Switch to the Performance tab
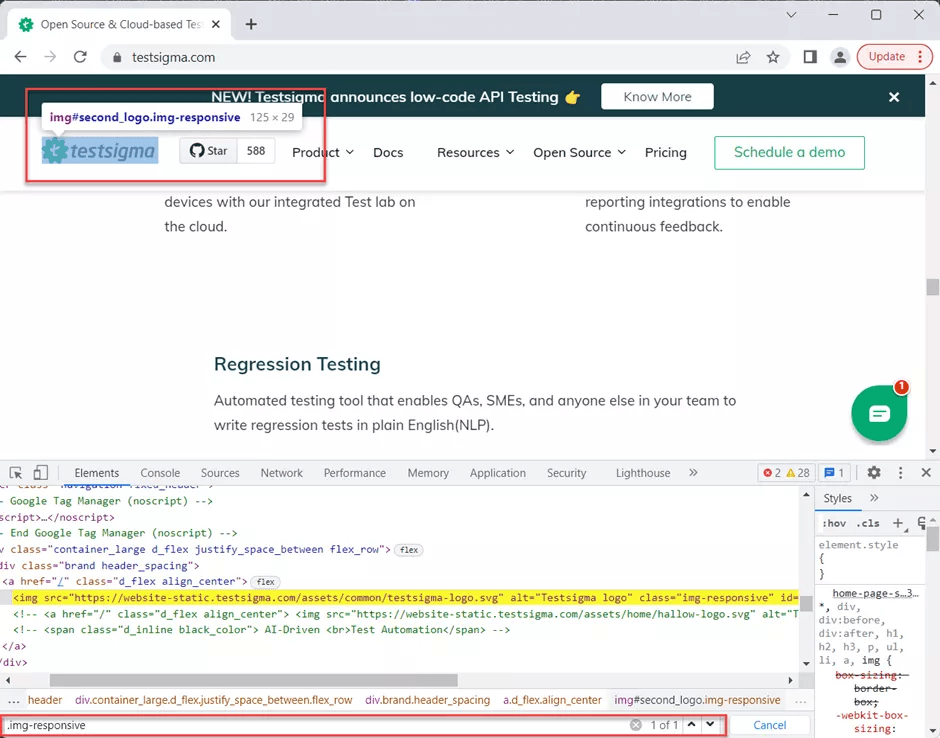 355,473
